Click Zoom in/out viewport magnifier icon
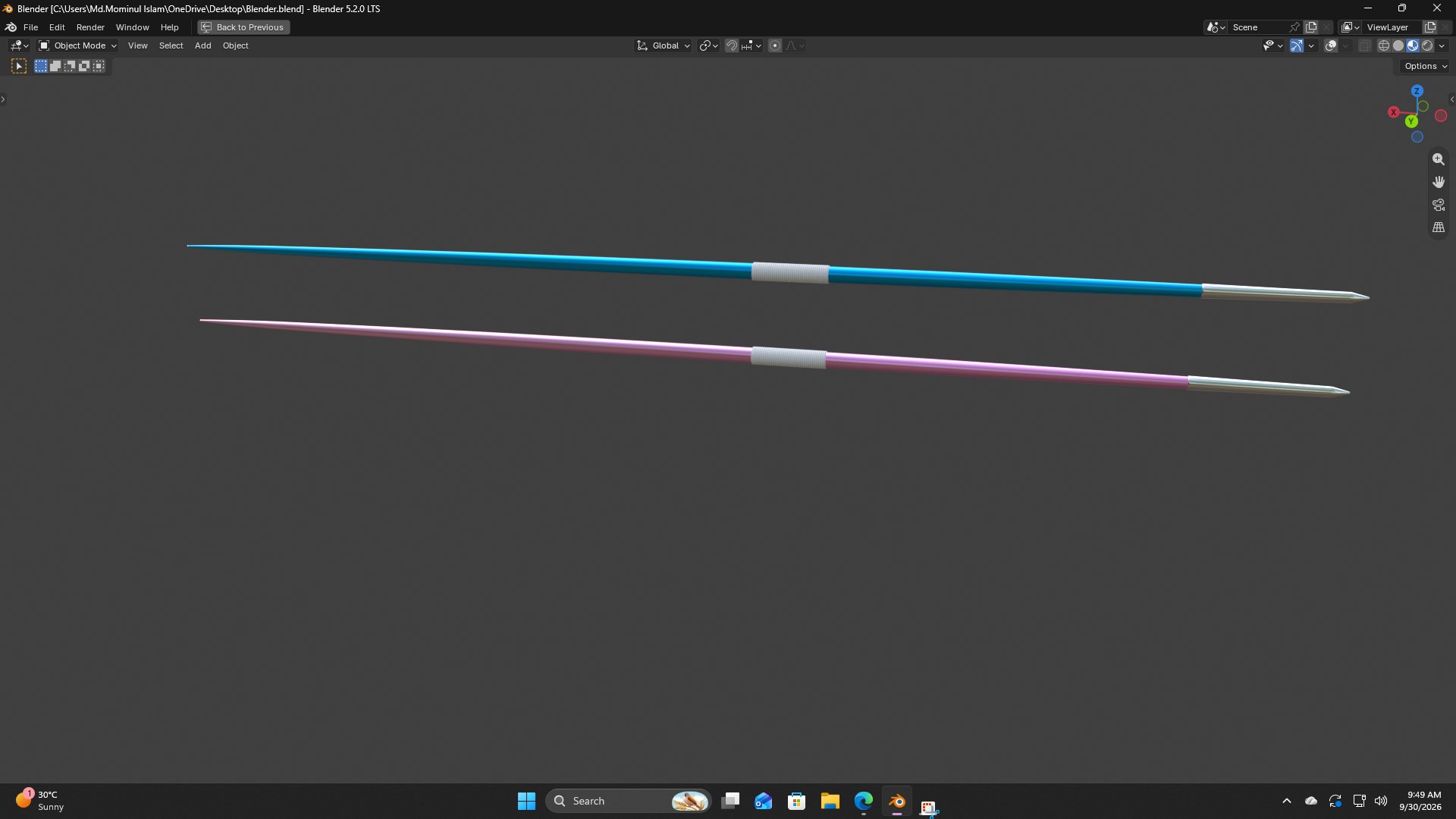The width and height of the screenshot is (1456, 819). 1439,159
